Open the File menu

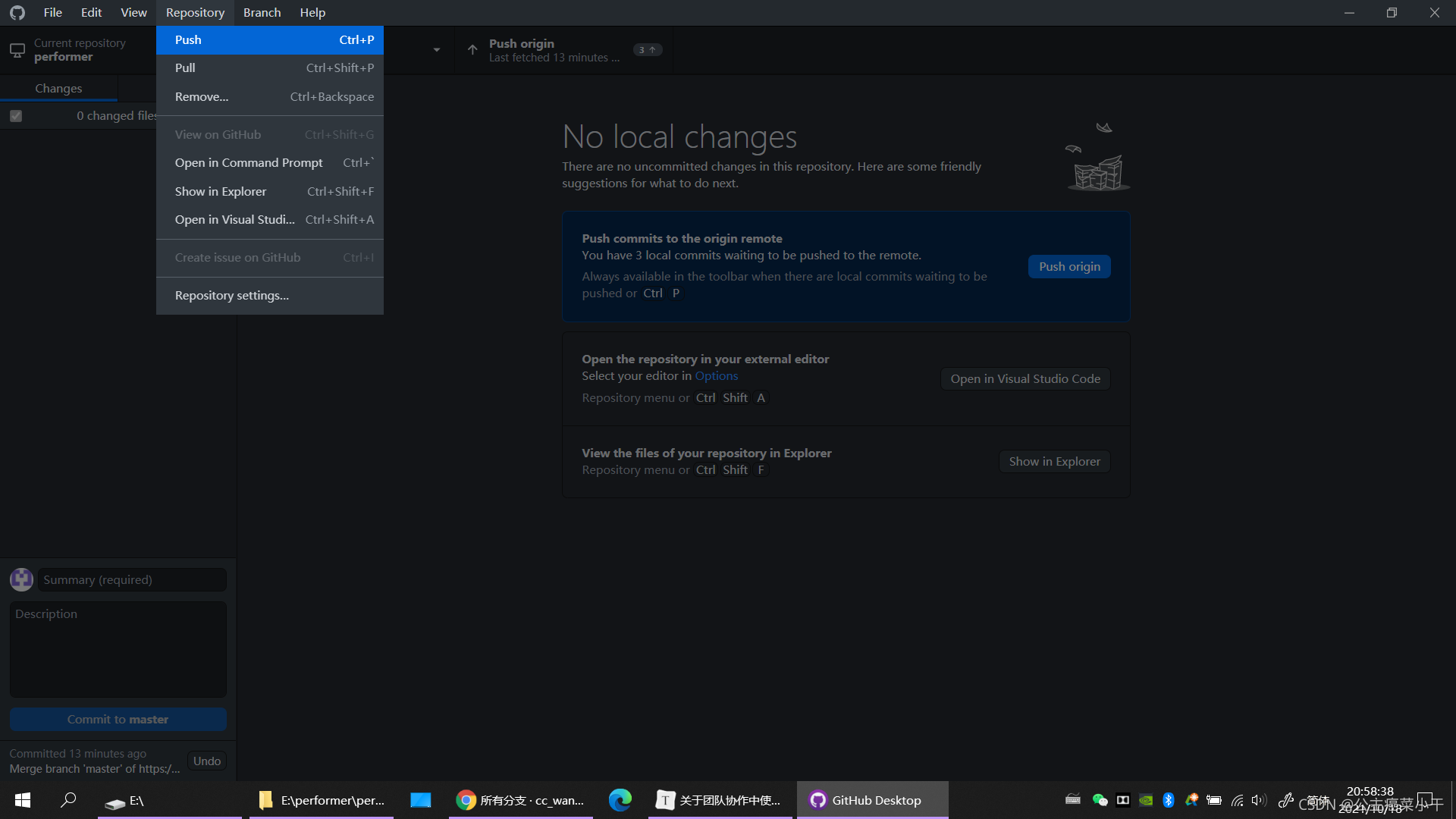(x=52, y=12)
